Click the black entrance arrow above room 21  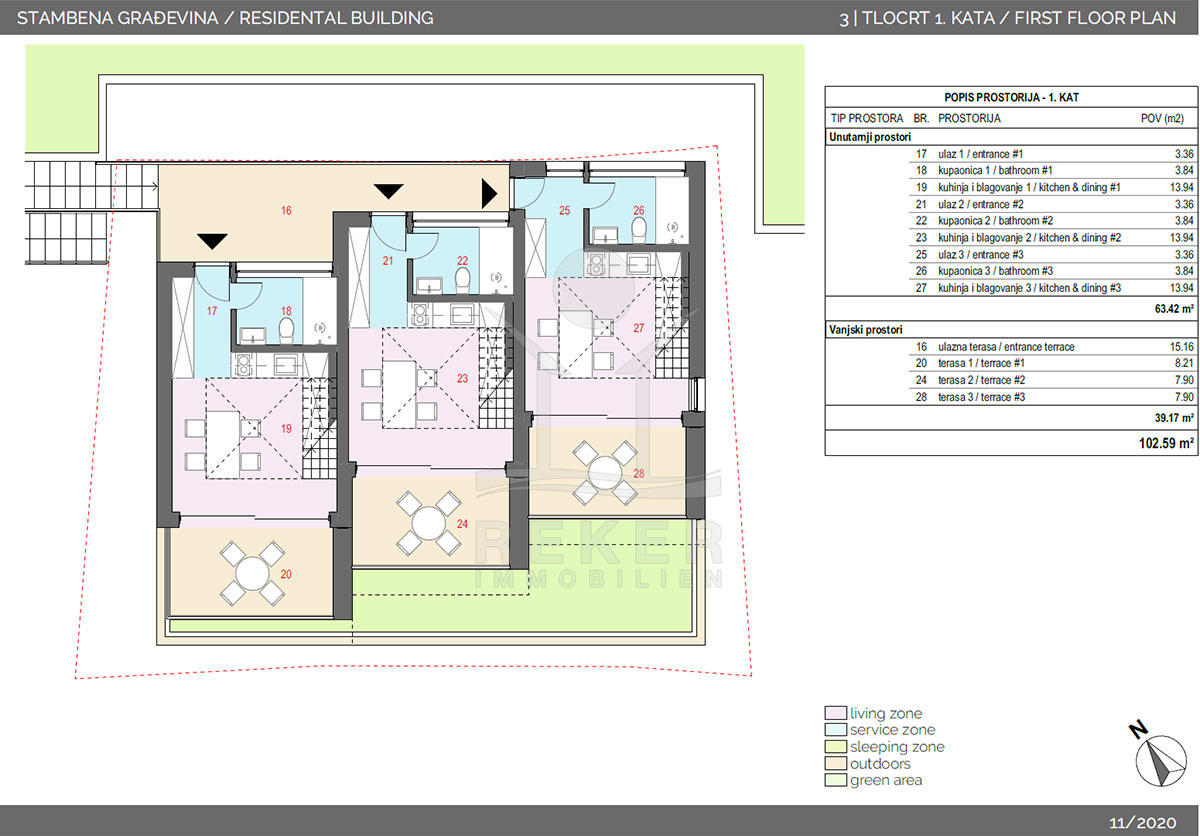[388, 191]
